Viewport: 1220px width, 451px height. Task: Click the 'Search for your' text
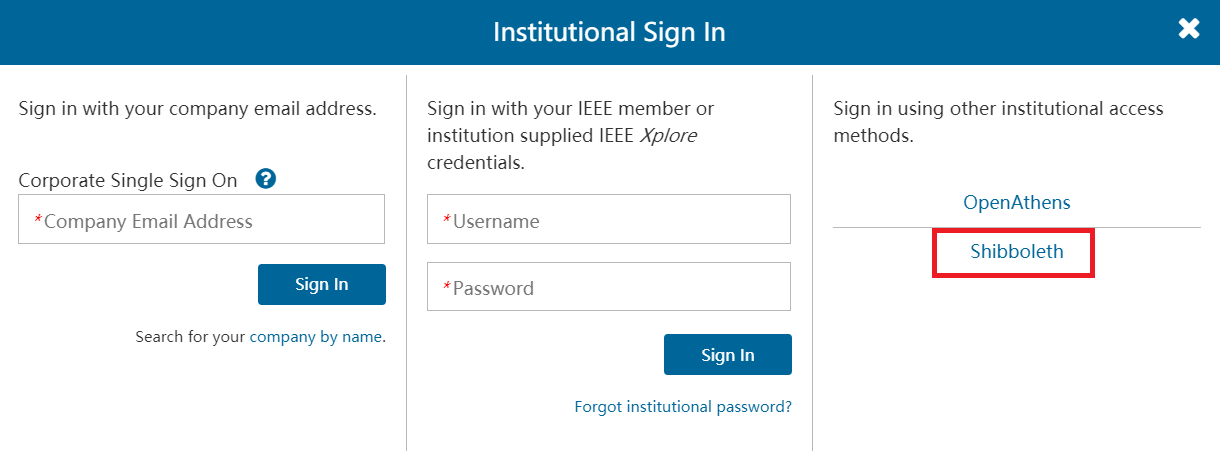[x=190, y=337]
